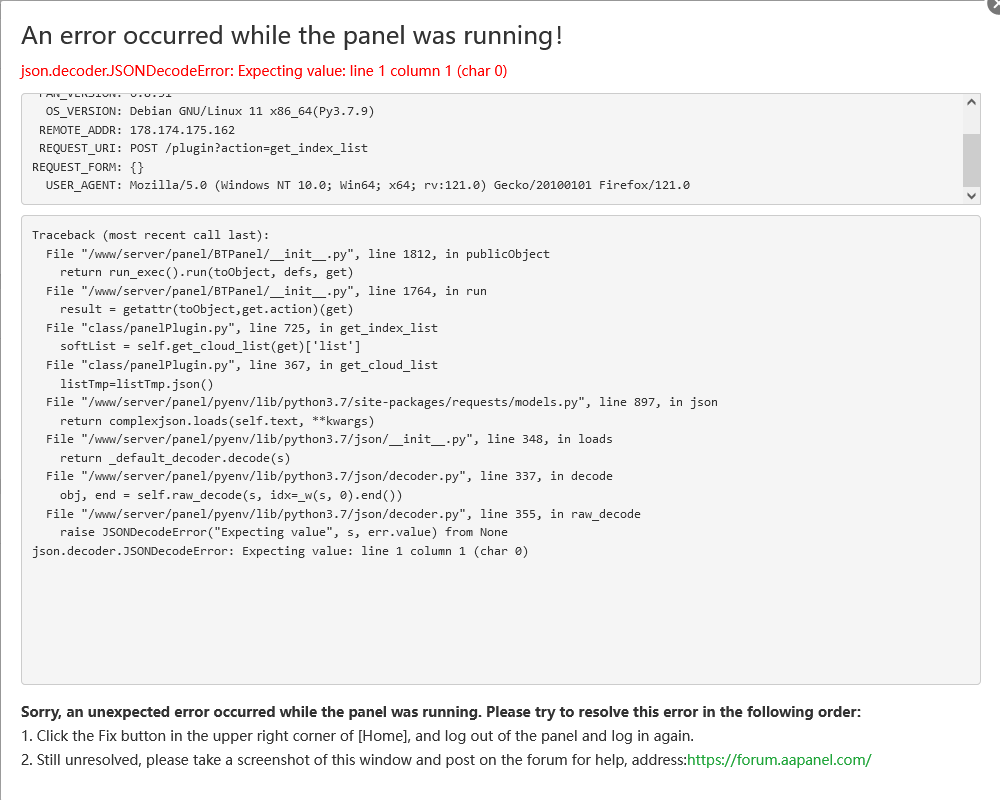
Task: Click the "An error occurred" heading
Action: coord(292,36)
